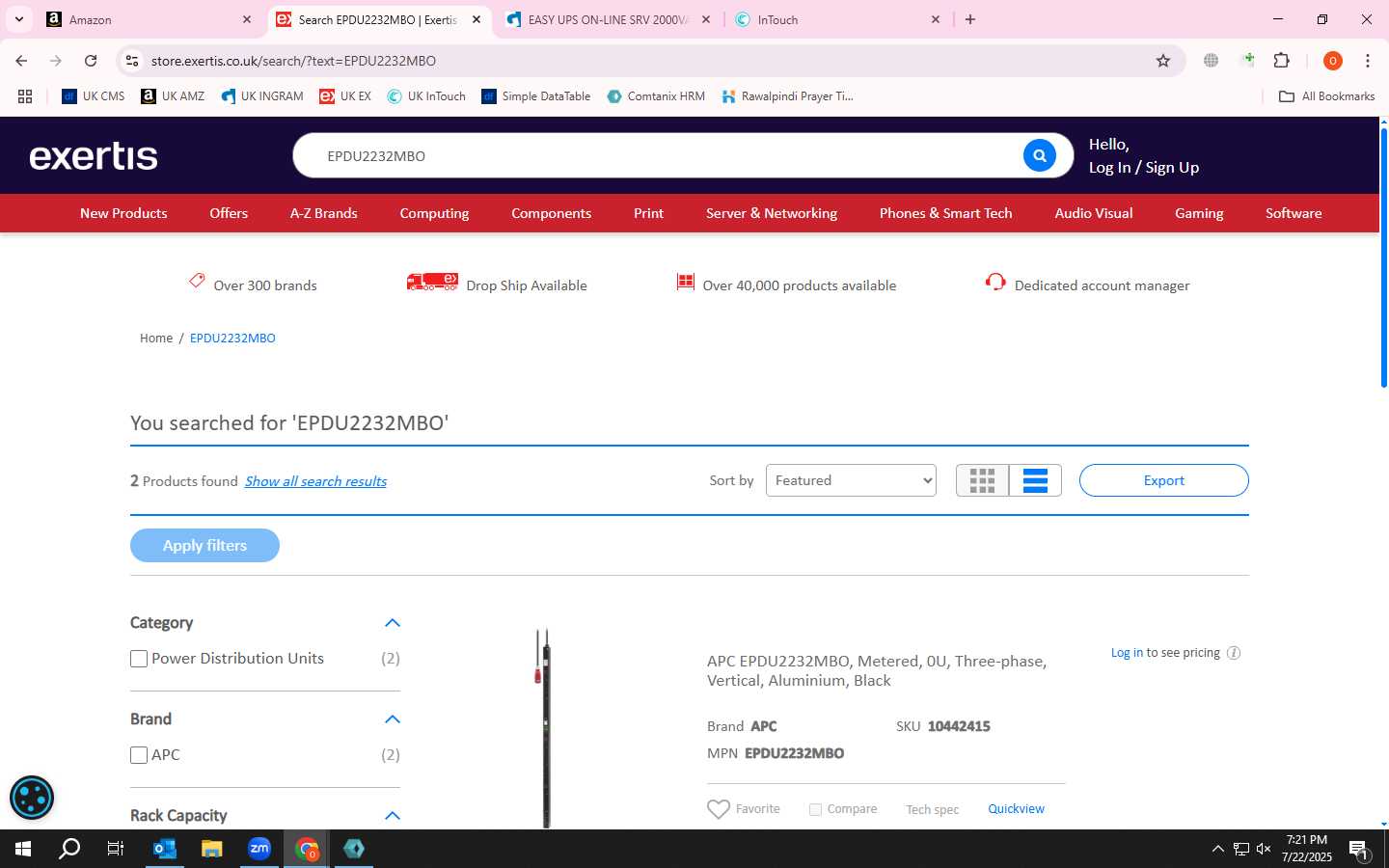The width and height of the screenshot is (1389, 868).
Task: Open Task View on taskbar
Action: [116, 849]
